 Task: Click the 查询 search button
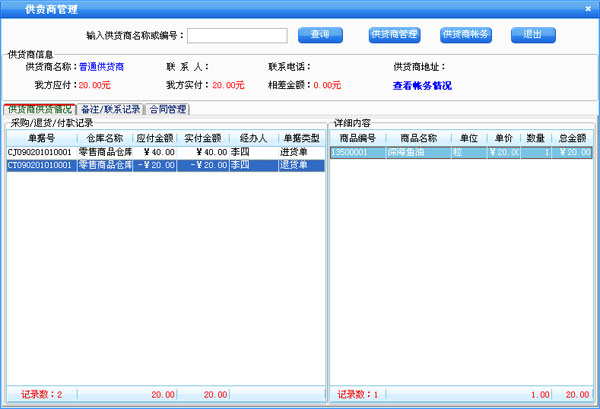(x=320, y=35)
